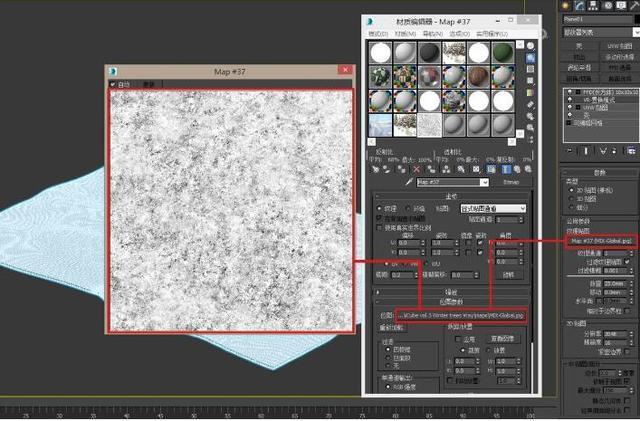Screen dimensions: 640x421
Task: Toggle sample Background checker icon
Action: 530,69
